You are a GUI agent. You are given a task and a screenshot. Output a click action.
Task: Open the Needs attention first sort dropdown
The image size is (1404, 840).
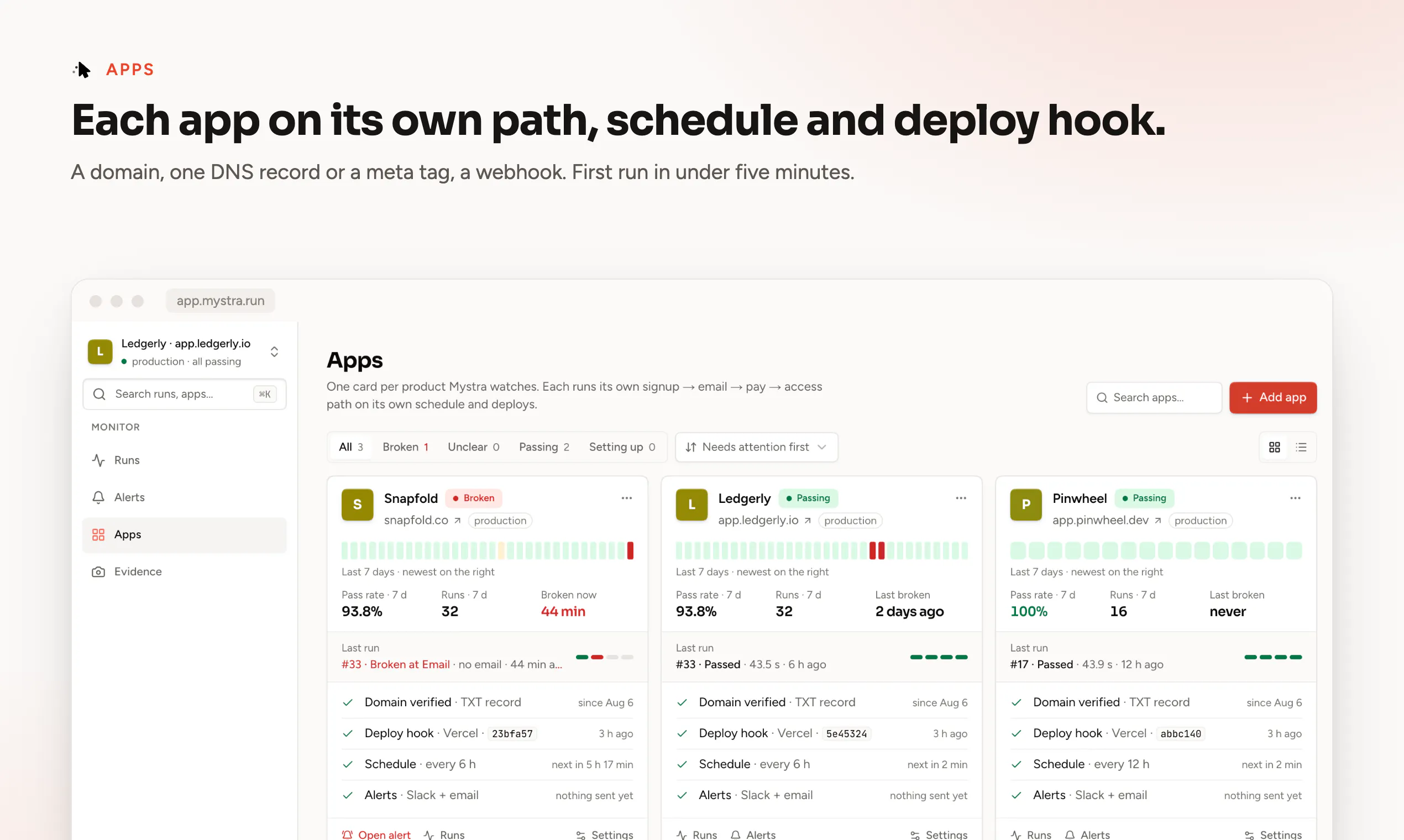click(x=756, y=447)
